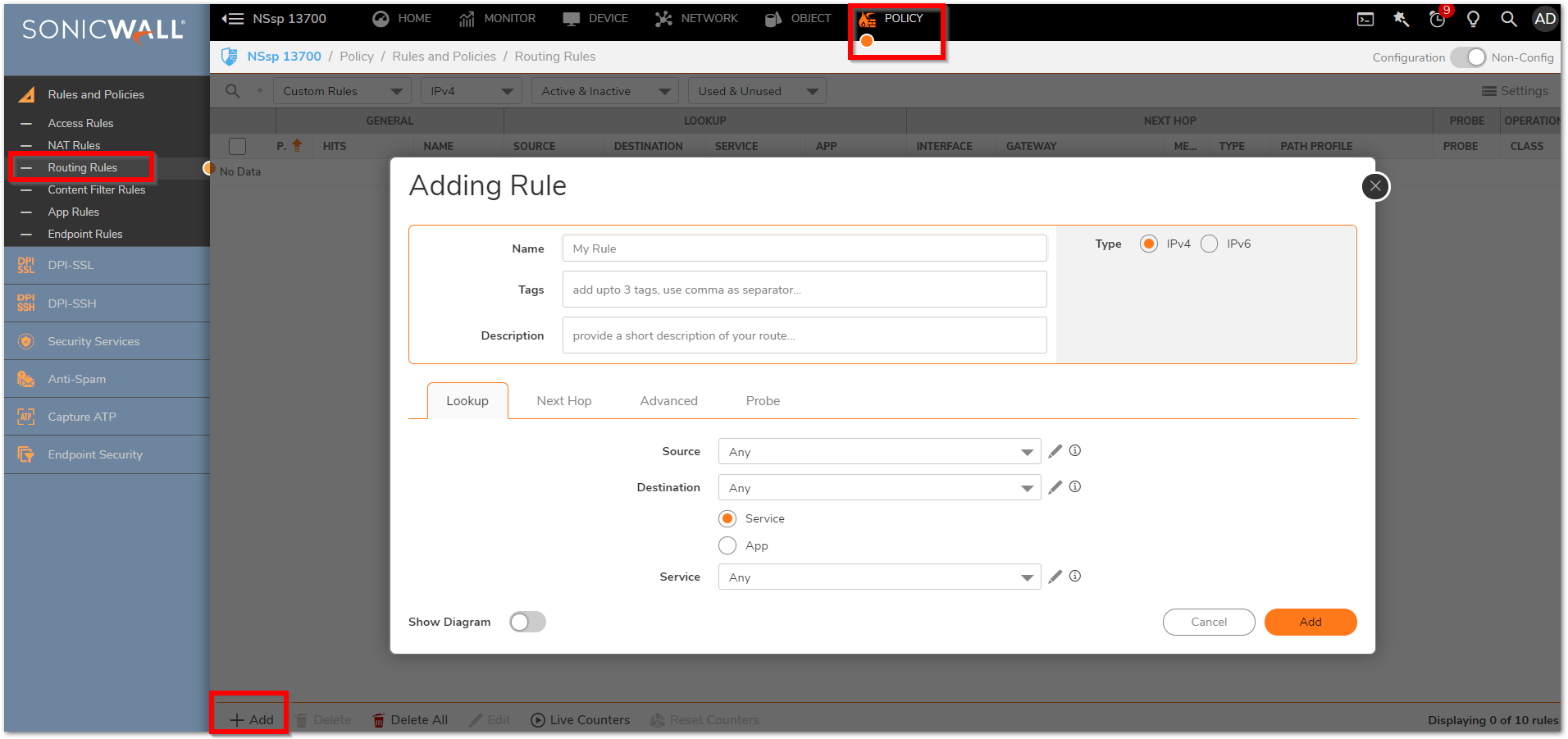1568x739 pixels.
Task: Select the App radio option
Action: point(727,545)
